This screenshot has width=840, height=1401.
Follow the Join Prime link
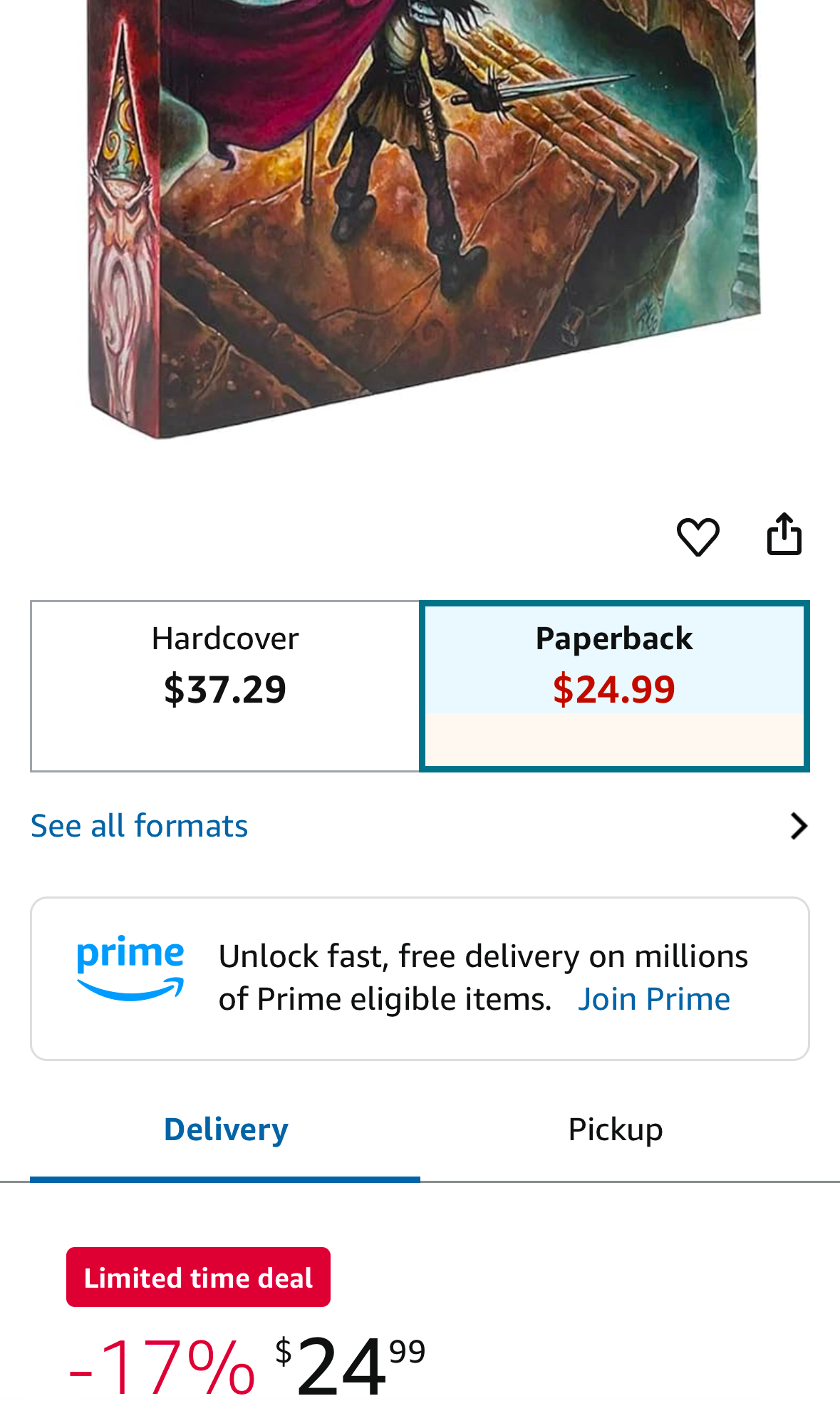pos(654,999)
